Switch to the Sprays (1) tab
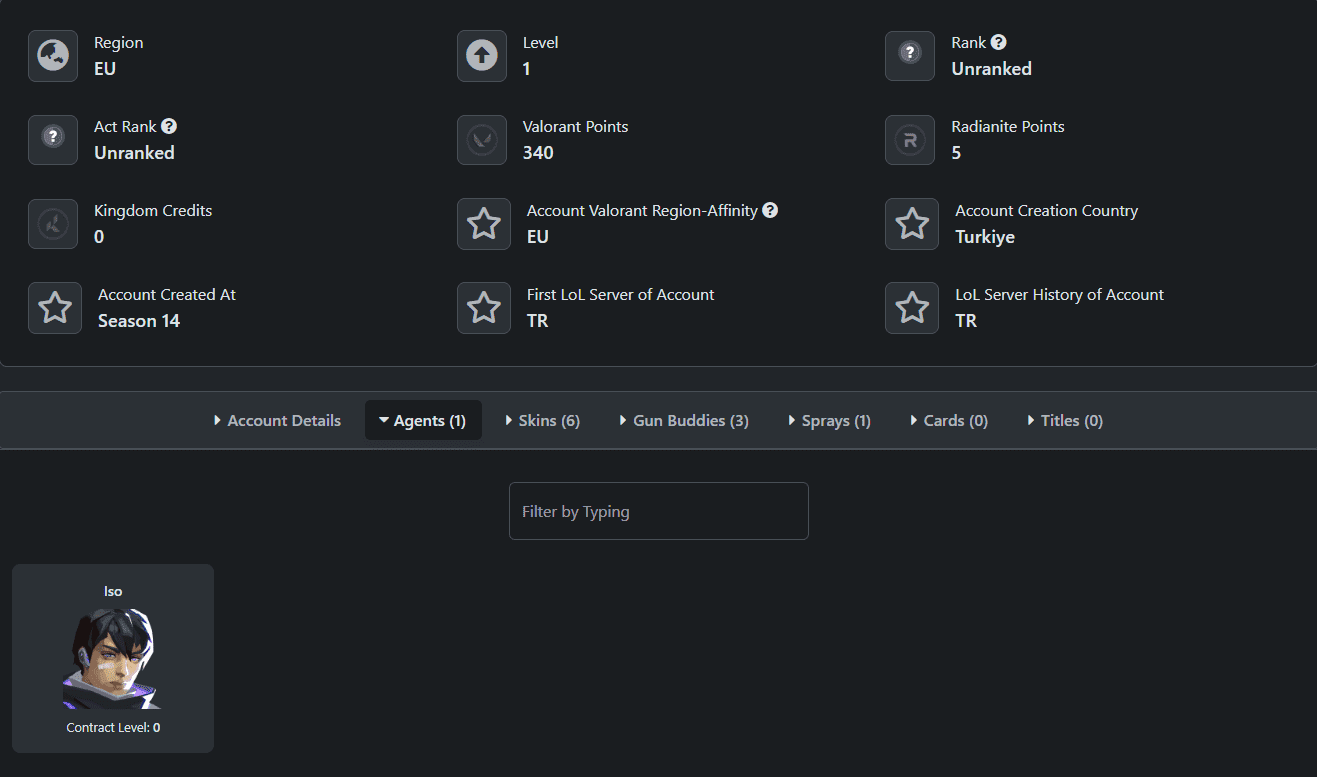The image size is (1317, 777). point(829,421)
